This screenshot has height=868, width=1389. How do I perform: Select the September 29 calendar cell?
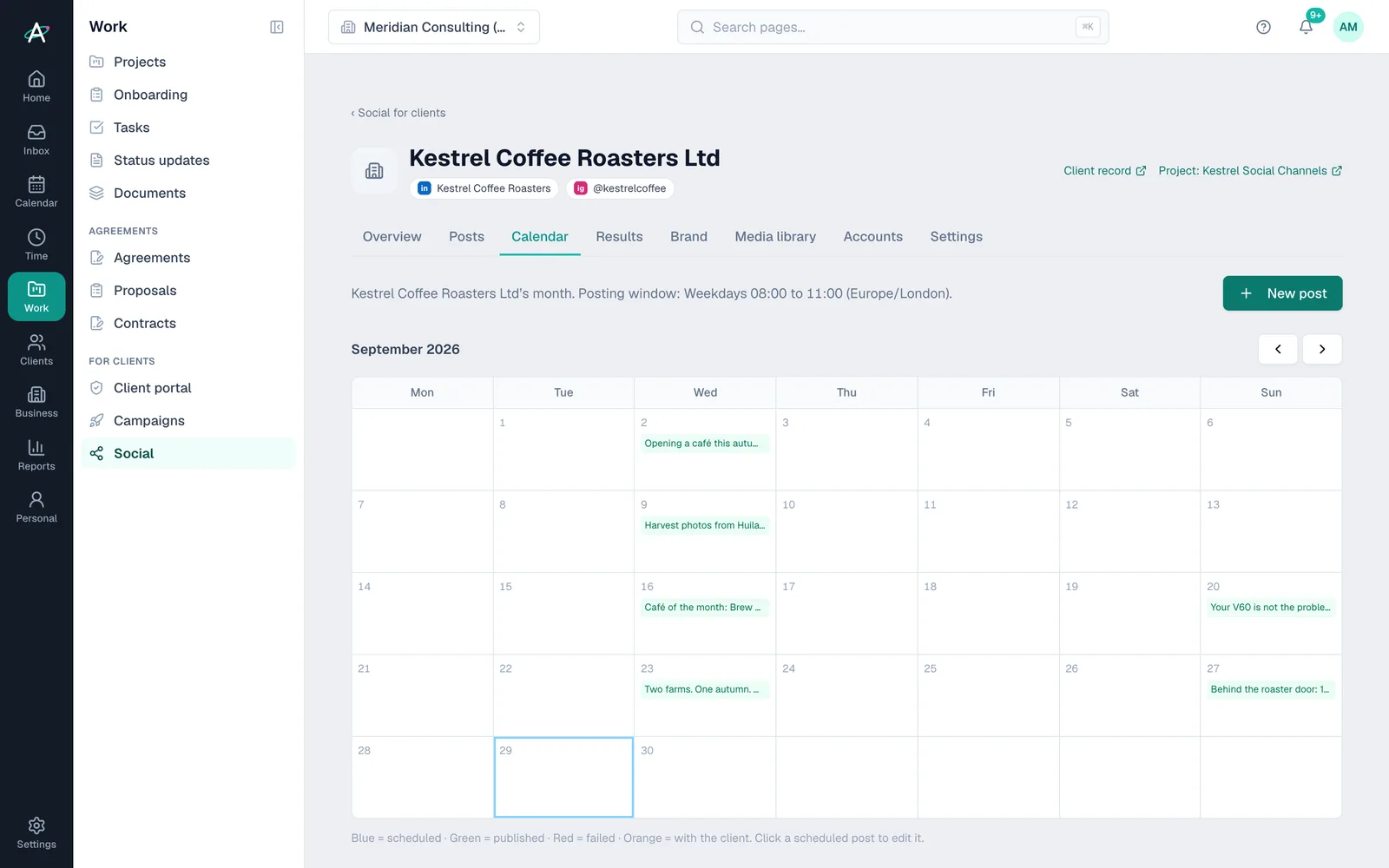click(563, 777)
